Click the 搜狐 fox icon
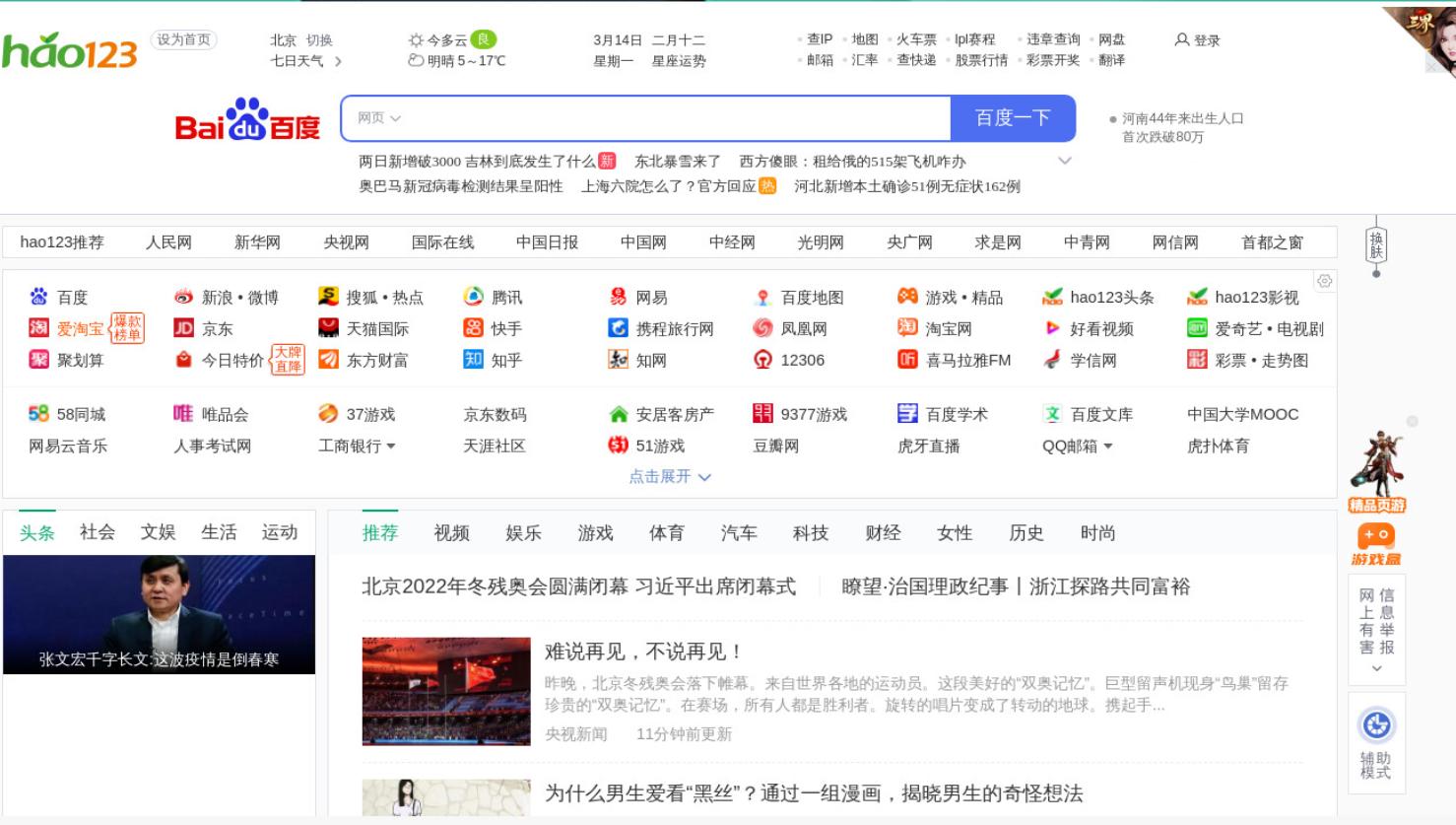The height and width of the screenshot is (825, 1456). coord(328,297)
